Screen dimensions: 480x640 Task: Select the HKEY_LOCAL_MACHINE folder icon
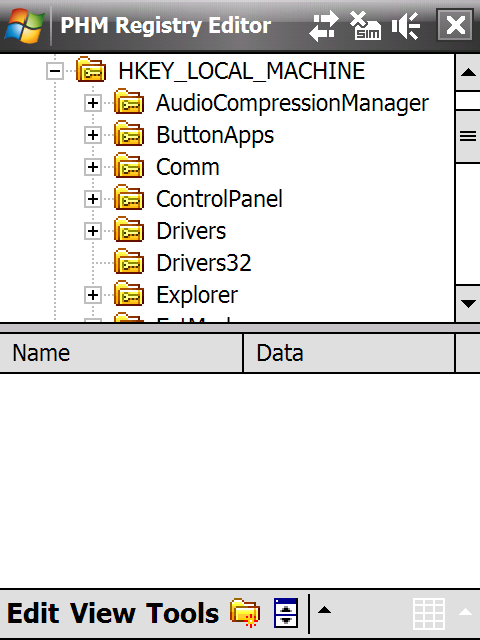click(x=91, y=69)
